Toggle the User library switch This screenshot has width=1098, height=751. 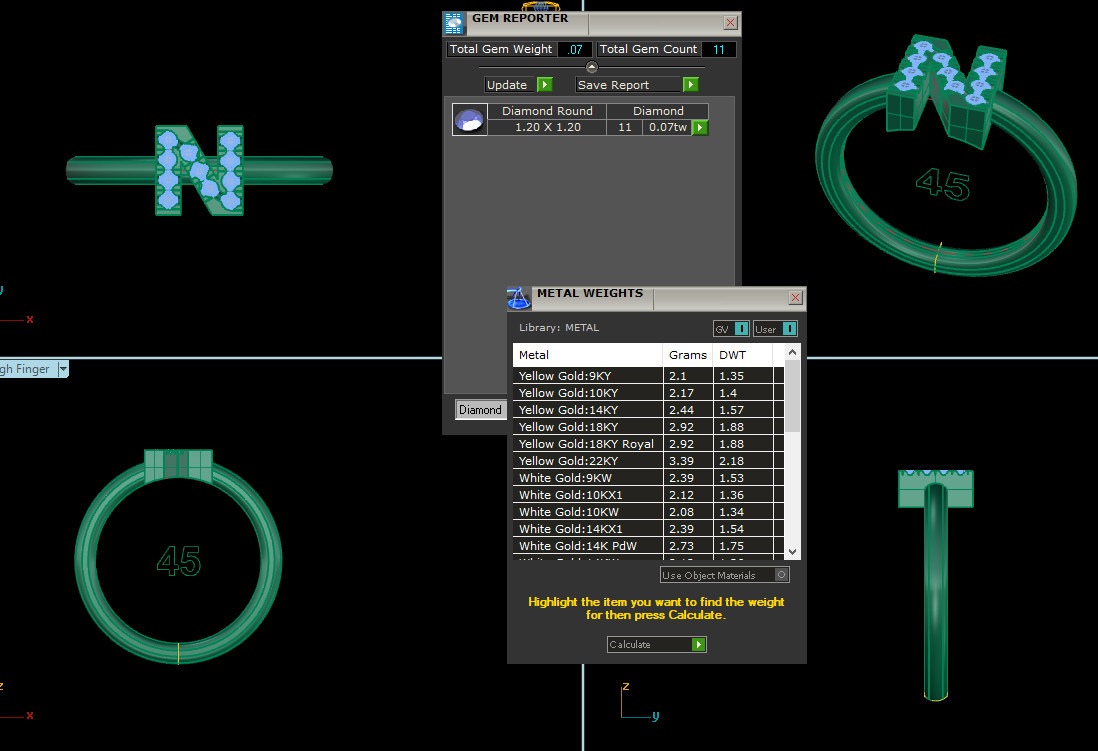[788, 328]
